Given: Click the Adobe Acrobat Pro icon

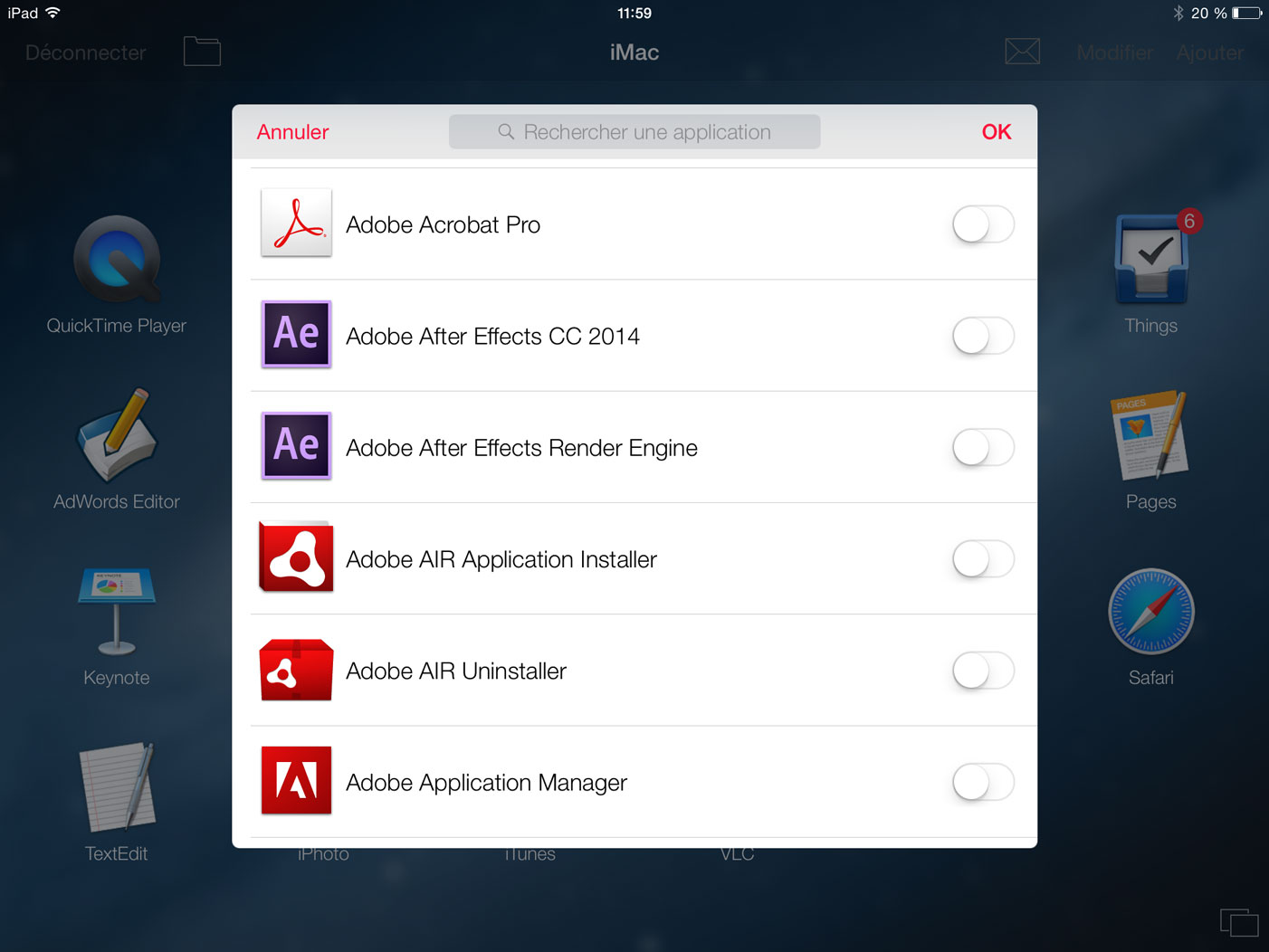Looking at the screenshot, I should pyautogui.click(x=296, y=223).
